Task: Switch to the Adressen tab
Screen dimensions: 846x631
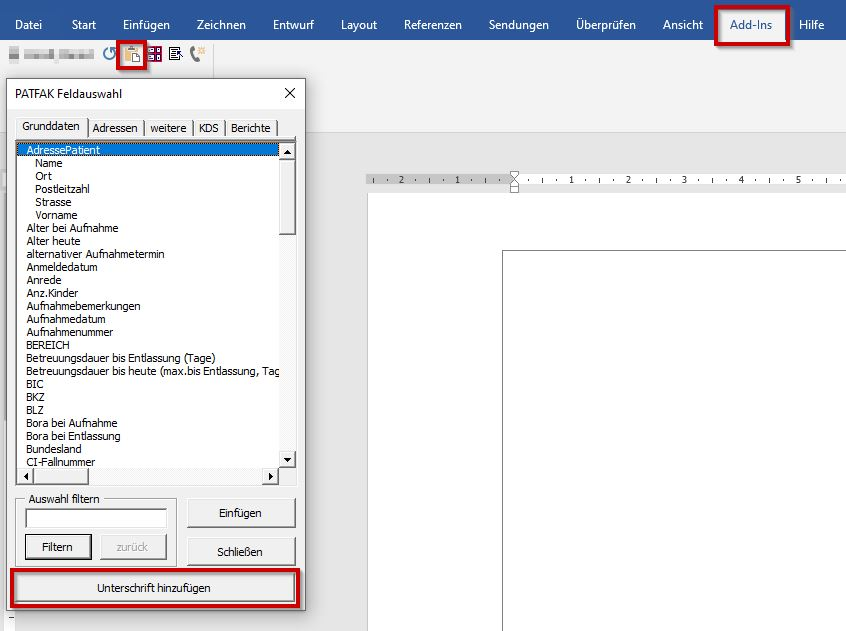Action: tap(115, 128)
